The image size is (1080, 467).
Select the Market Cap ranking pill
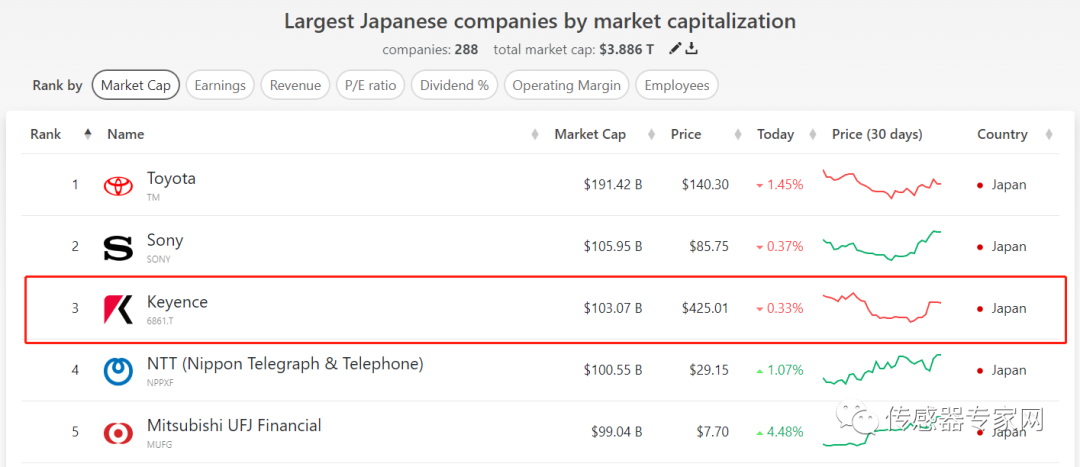[136, 85]
